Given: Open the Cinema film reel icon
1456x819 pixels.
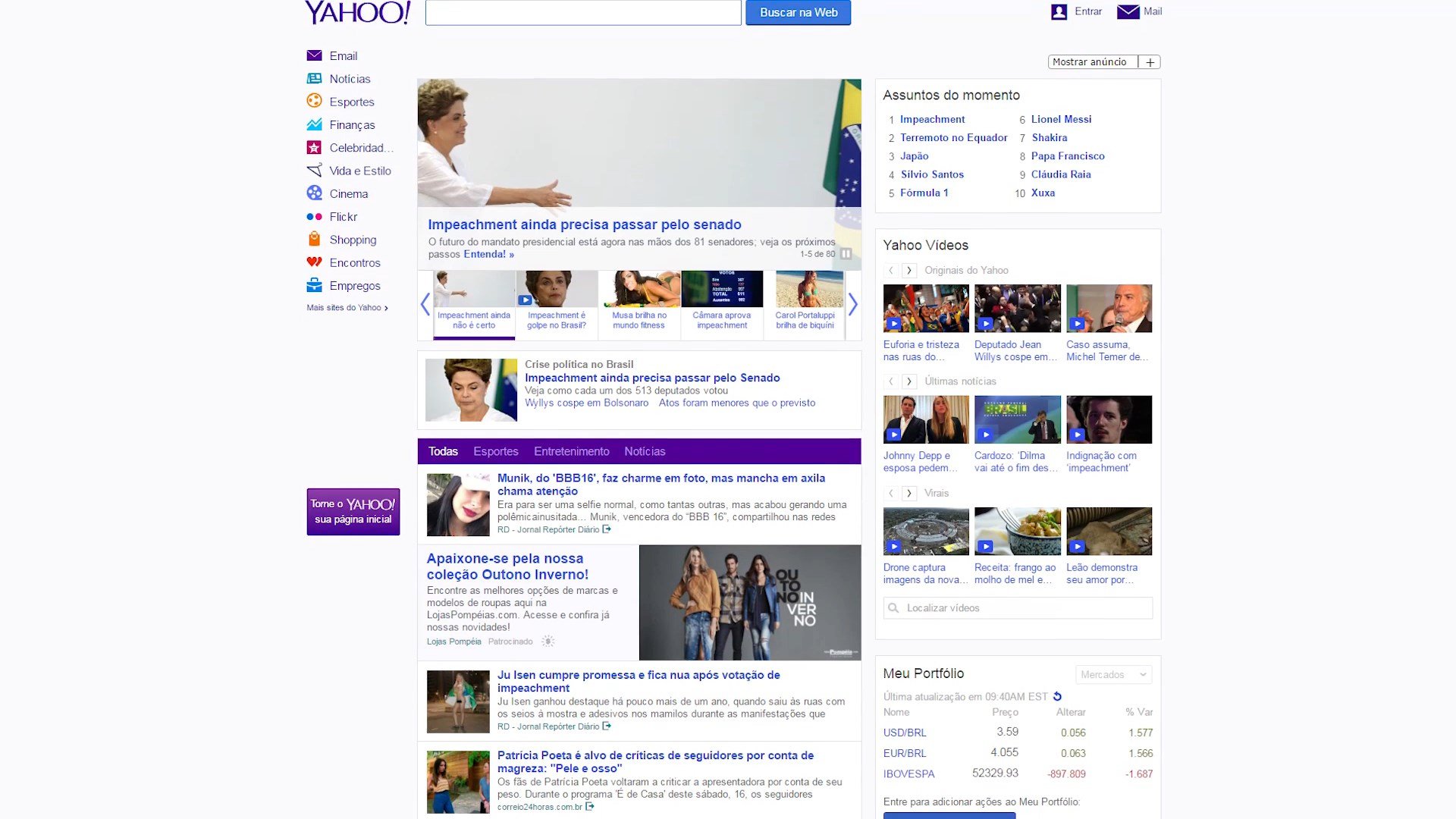Looking at the screenshot, I should pyautogui.click(x=314, y=193).
